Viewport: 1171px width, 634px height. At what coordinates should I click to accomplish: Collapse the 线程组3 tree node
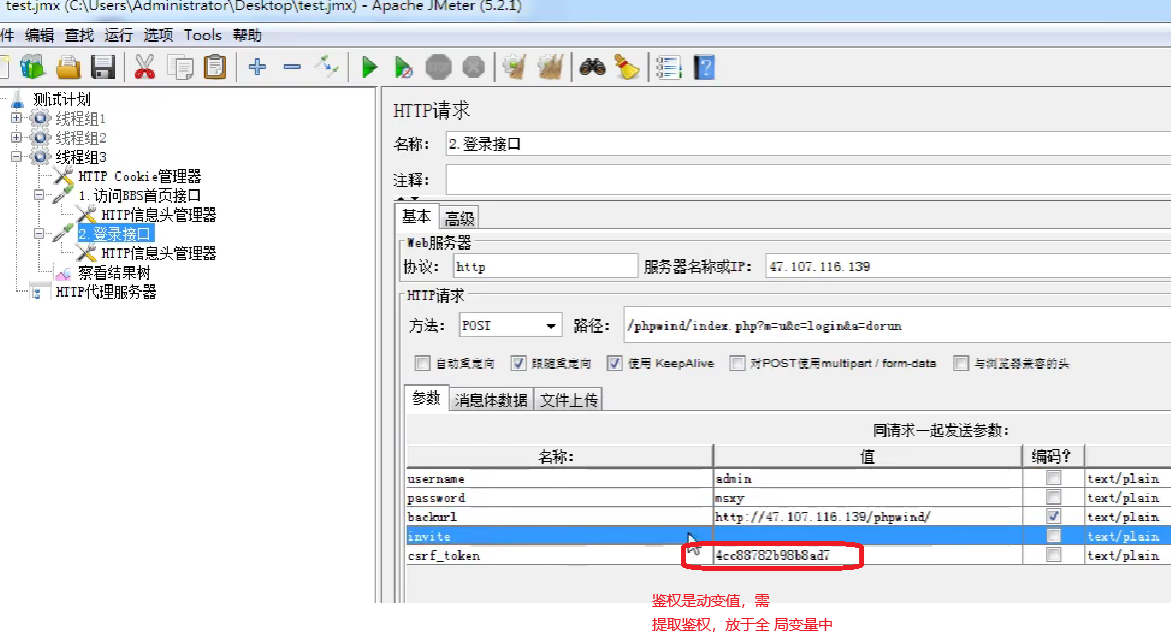click(x=16, y=157)
